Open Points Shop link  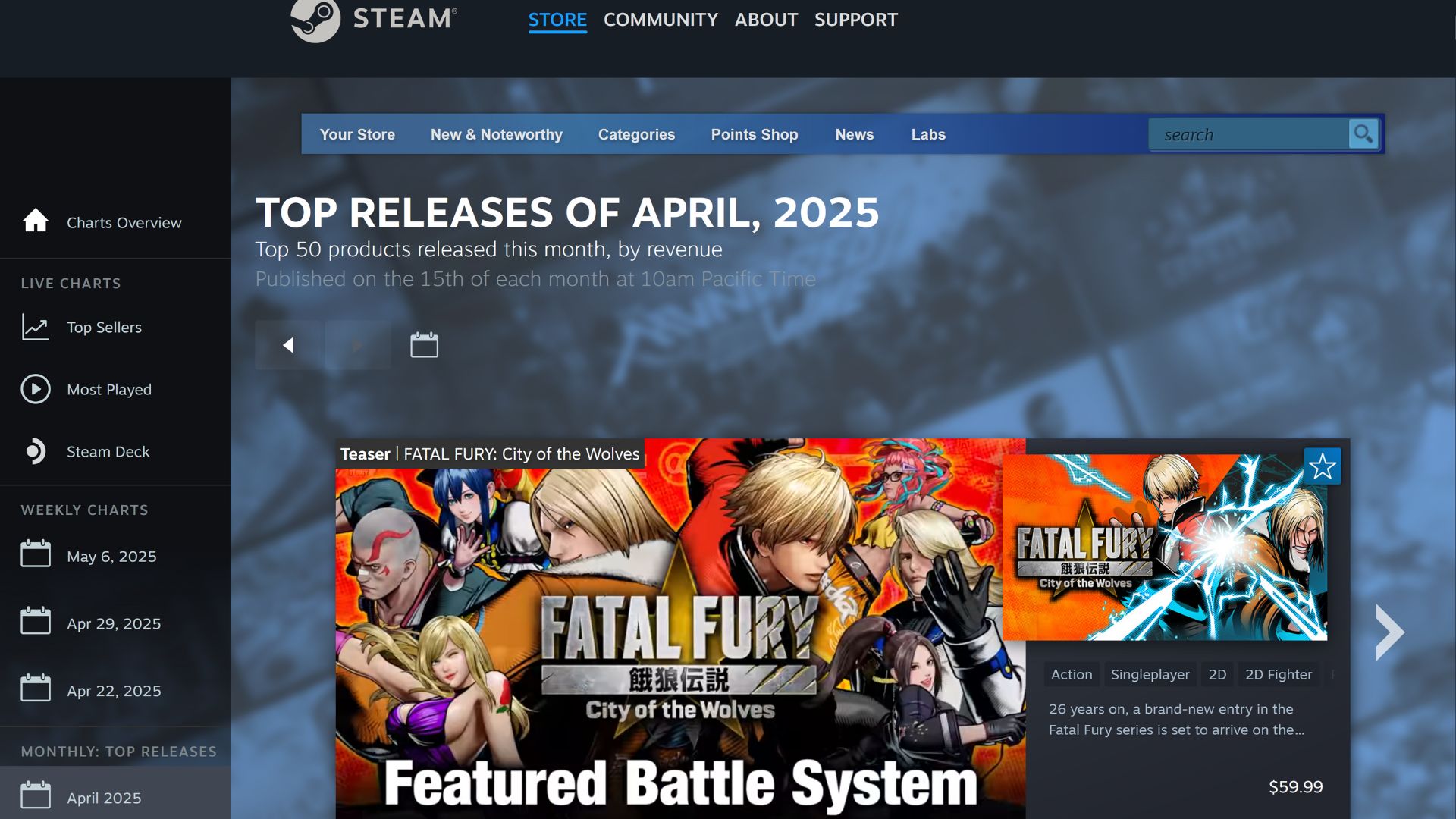[x=754, y=134]
